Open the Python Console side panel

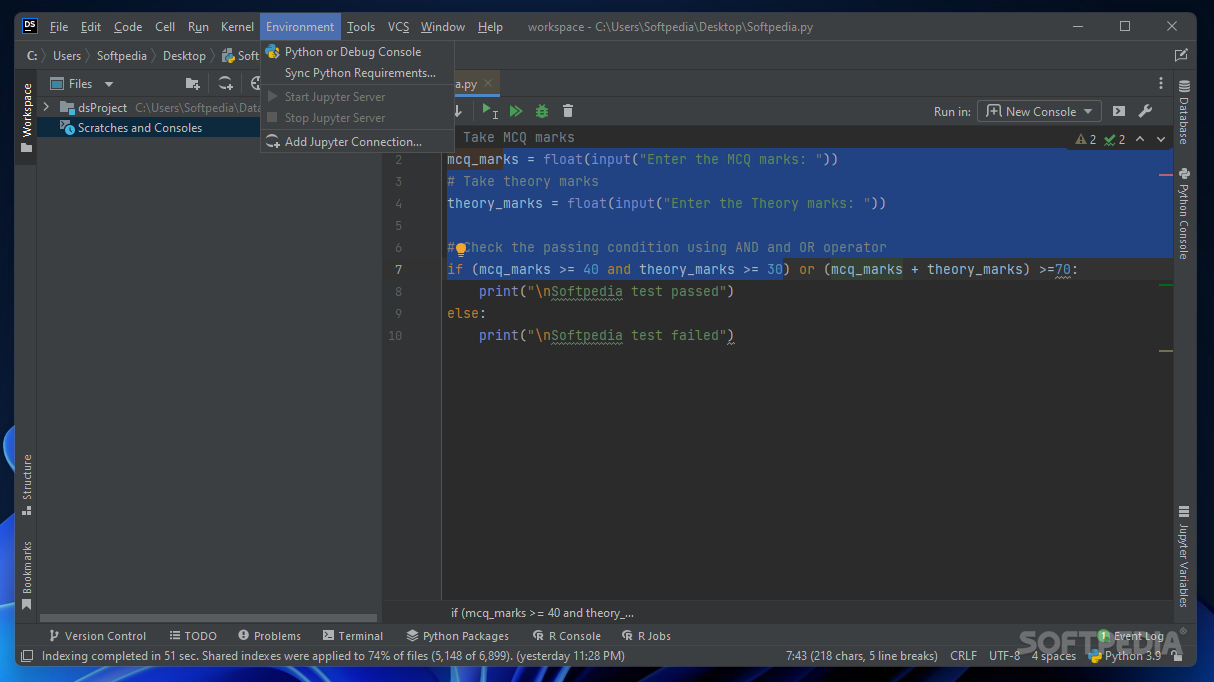[1184, 214]
